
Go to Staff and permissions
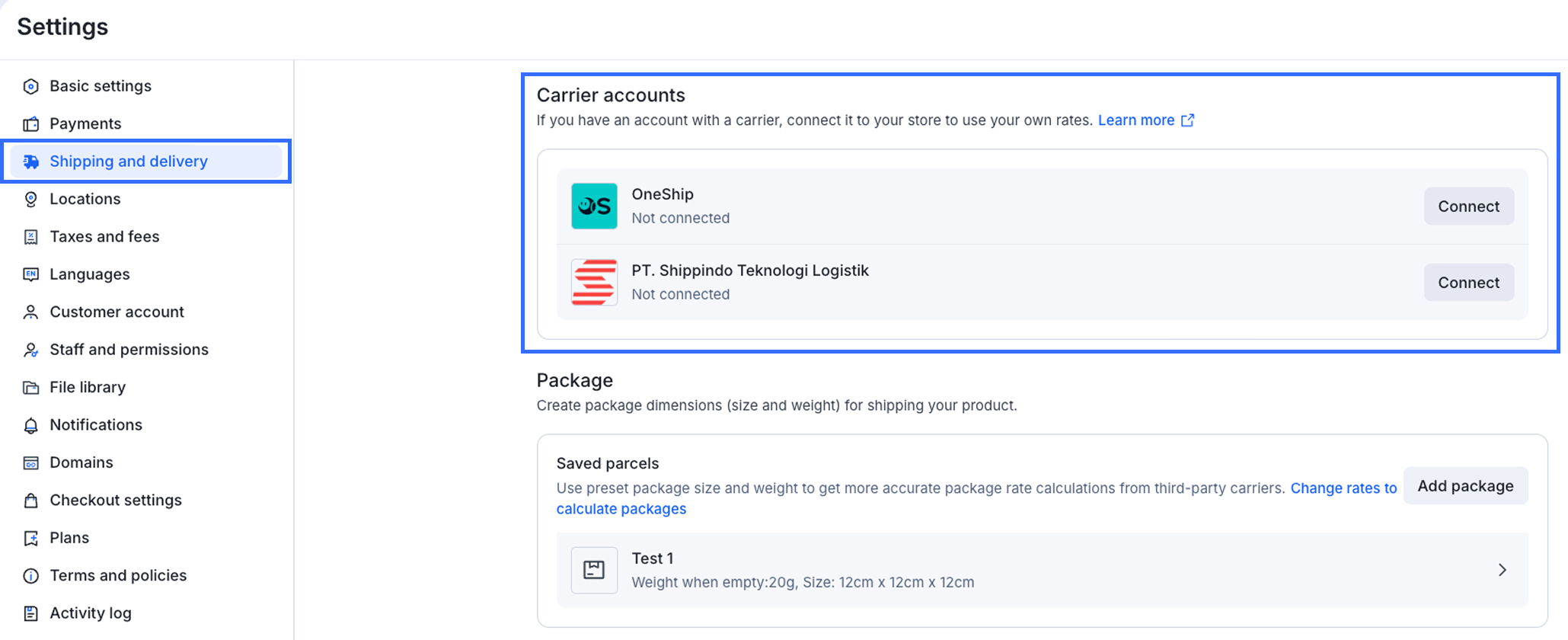pyautogui.click(x=129, y=350)
